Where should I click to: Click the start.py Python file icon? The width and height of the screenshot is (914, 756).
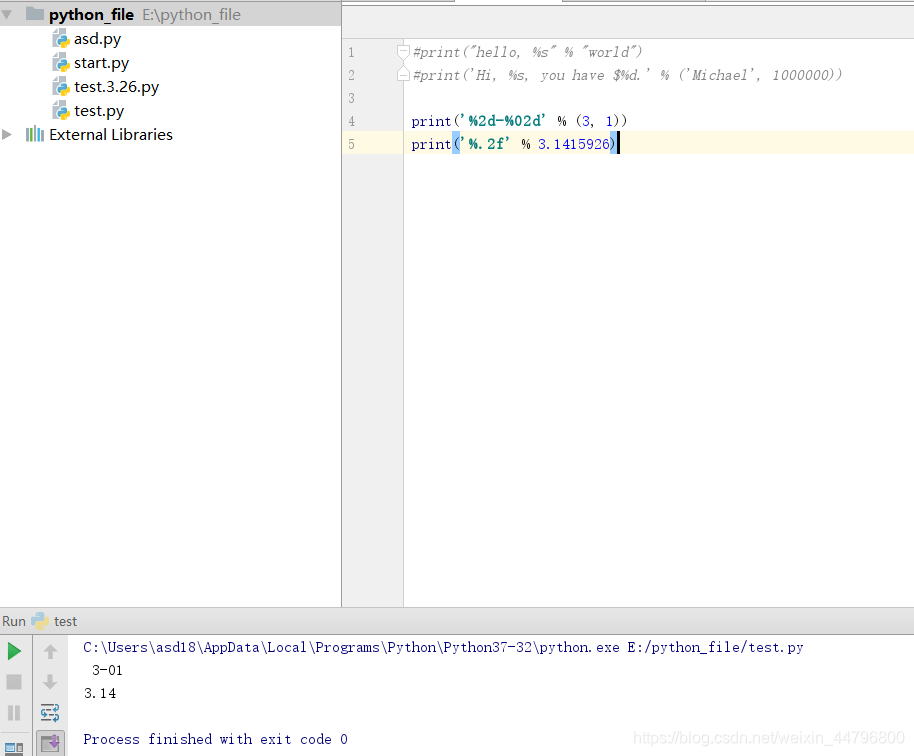pos(61,63)
